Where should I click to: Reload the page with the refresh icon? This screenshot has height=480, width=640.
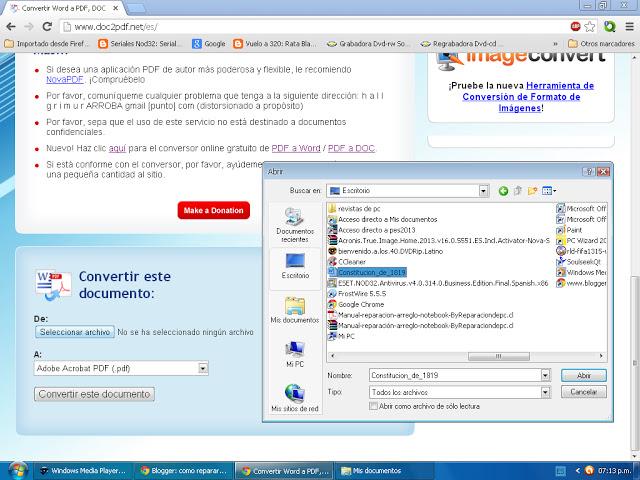(x=47, y=27)
